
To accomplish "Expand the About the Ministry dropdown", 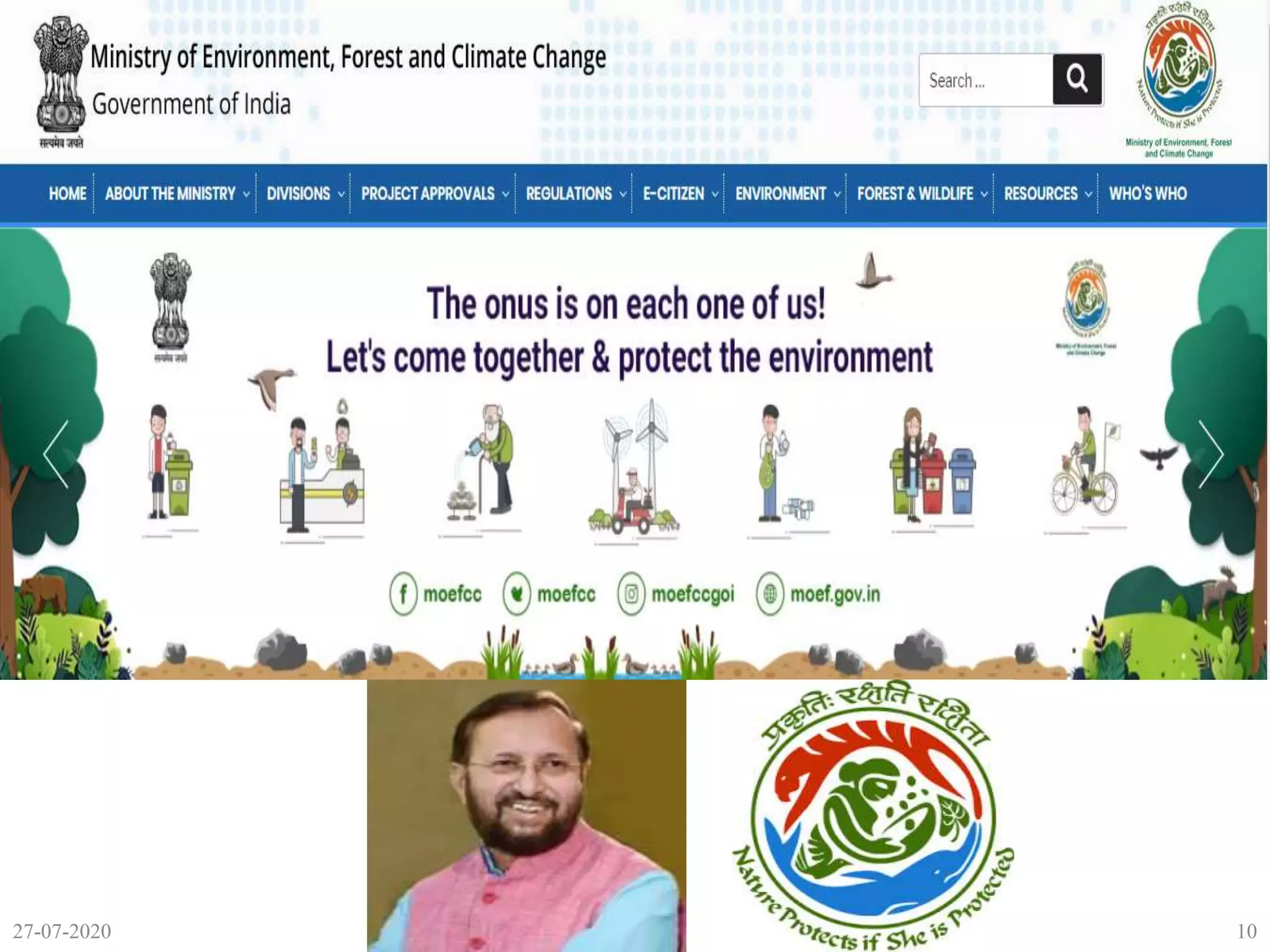I will pyautogui.click(x=177, y=193).
